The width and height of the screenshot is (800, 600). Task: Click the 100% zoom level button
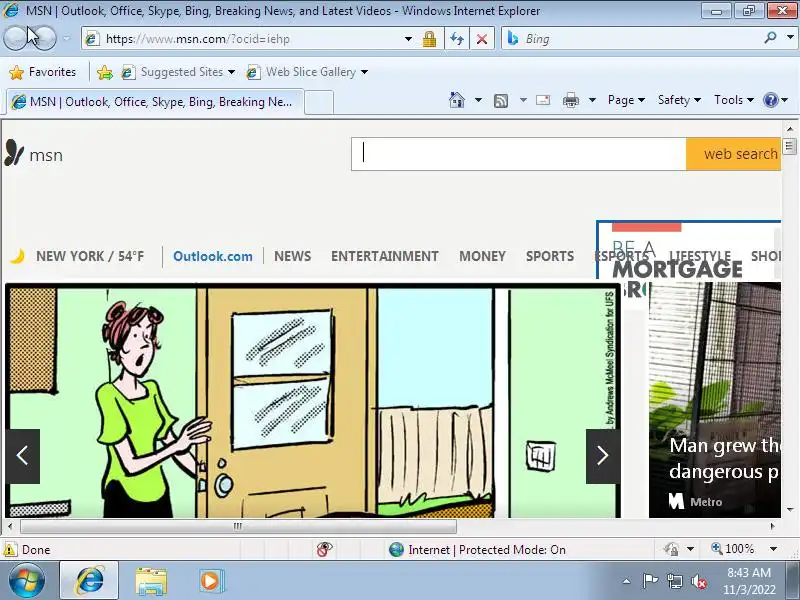[x=732, y=549]
